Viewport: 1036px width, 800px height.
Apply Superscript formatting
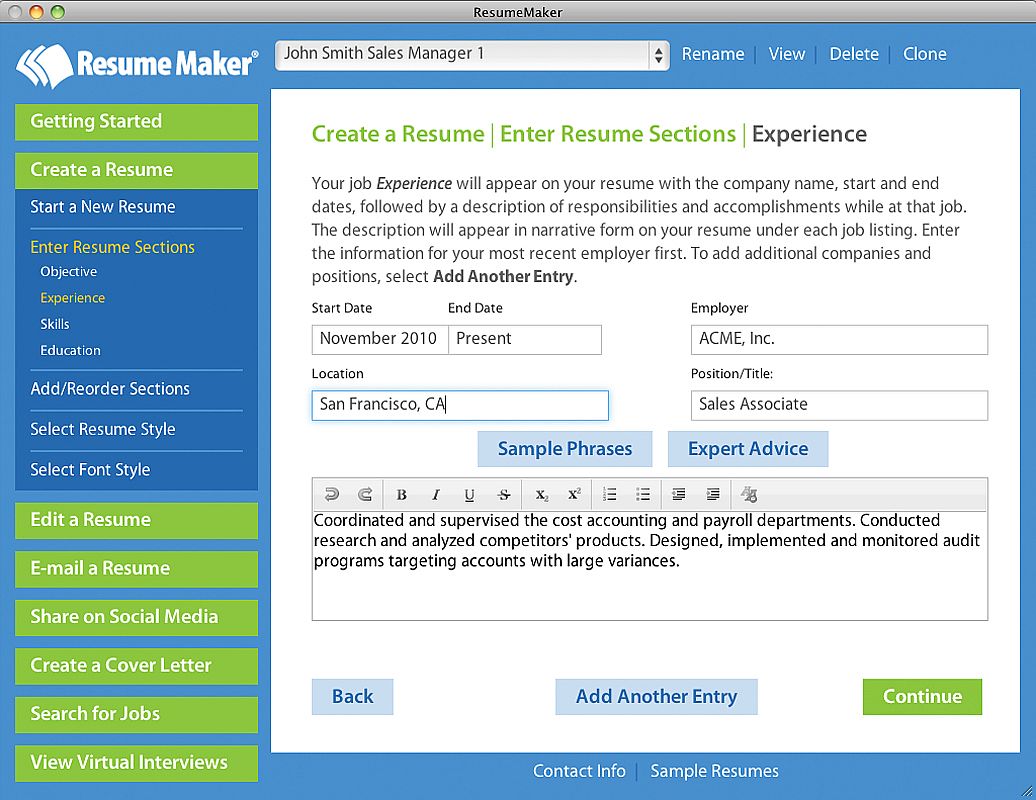click(x=575, y=494)
